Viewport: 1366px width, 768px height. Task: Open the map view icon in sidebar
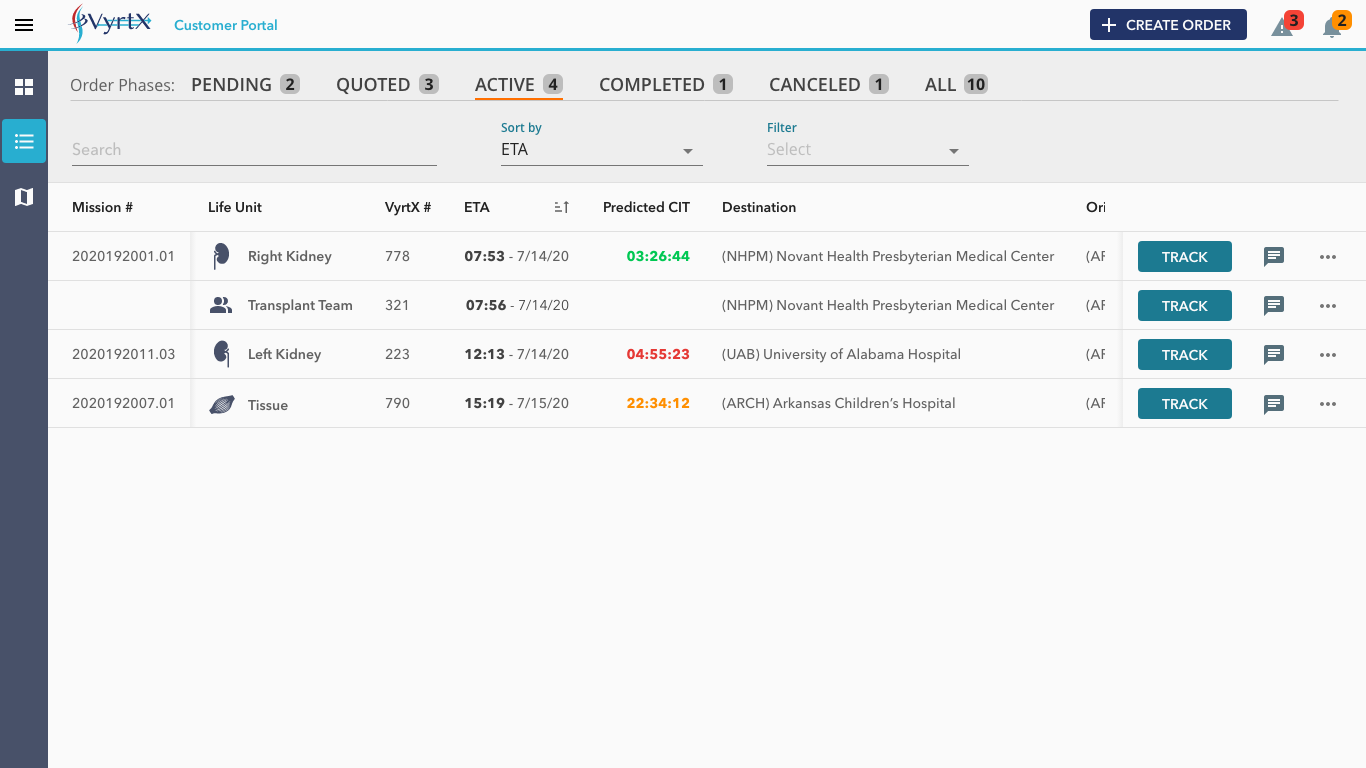[x=24, y=197]
